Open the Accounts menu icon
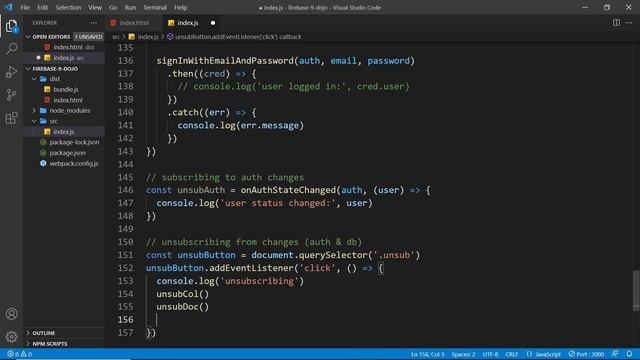The image size is (640, 360). click(x=11, y=313)
